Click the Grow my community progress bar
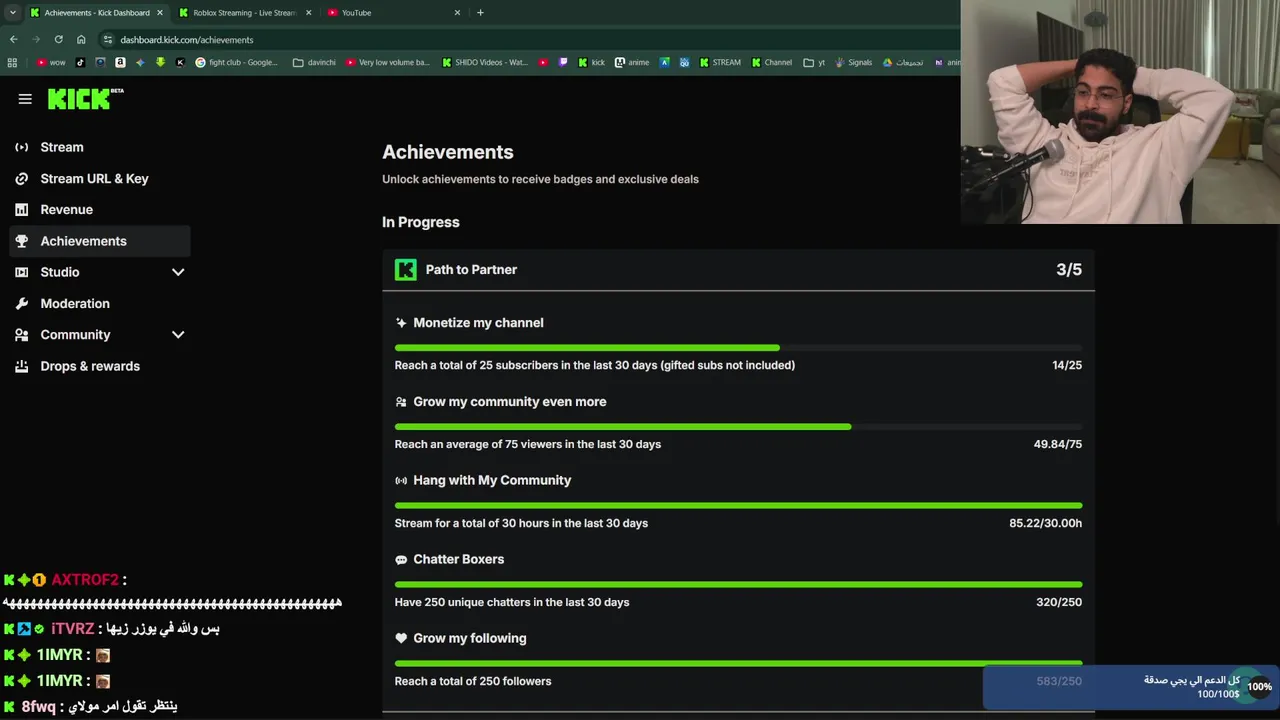The width and height of the screenshot is (1280, 720). pyautogui.click(x=738, y=427)
